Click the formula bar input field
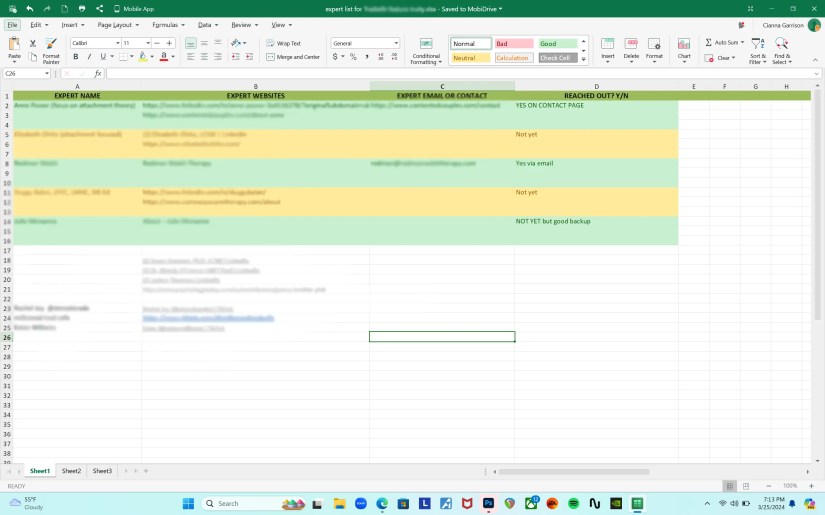Screen dimensions: 825x515 click(462, 74)
